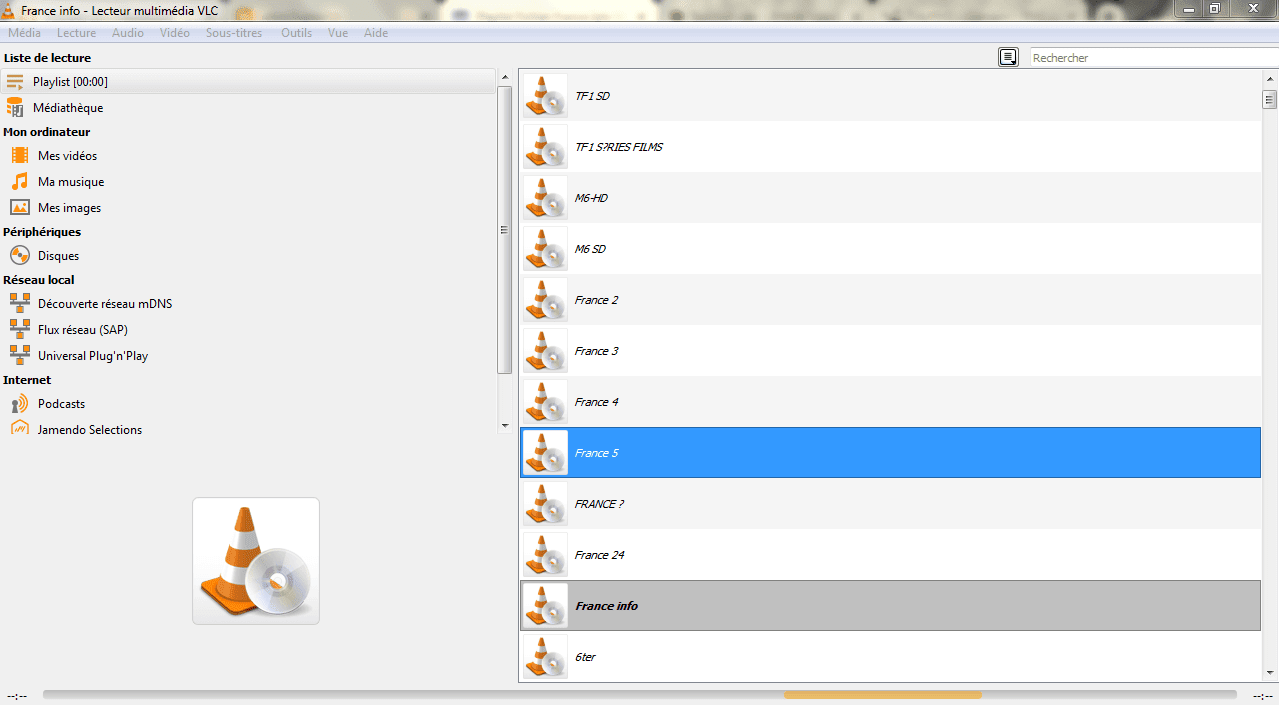Select the 6ter channel entry
This screenshot has height=705, width=1279.
click(890, 657)
